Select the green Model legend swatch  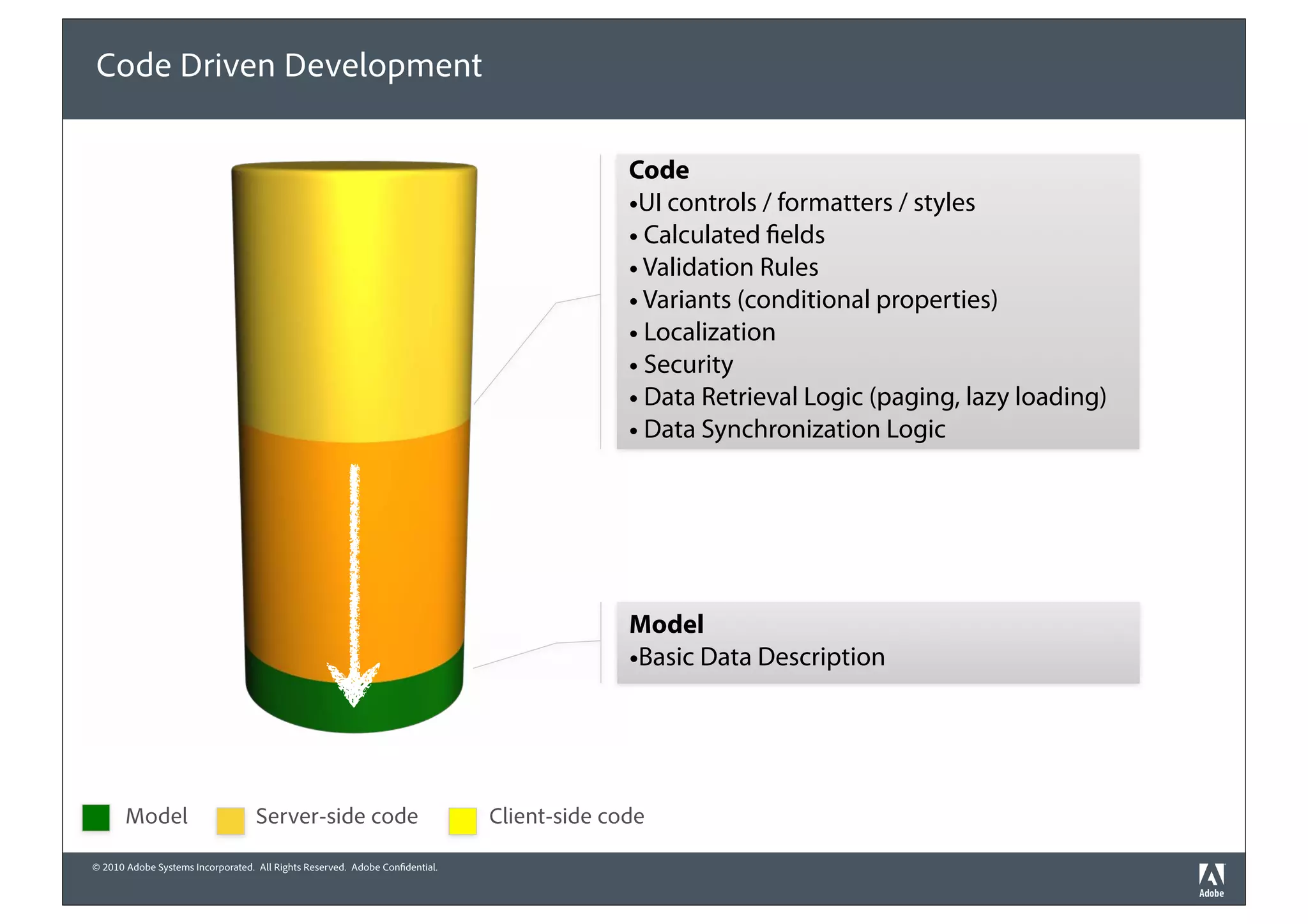(x=96, y=817)
